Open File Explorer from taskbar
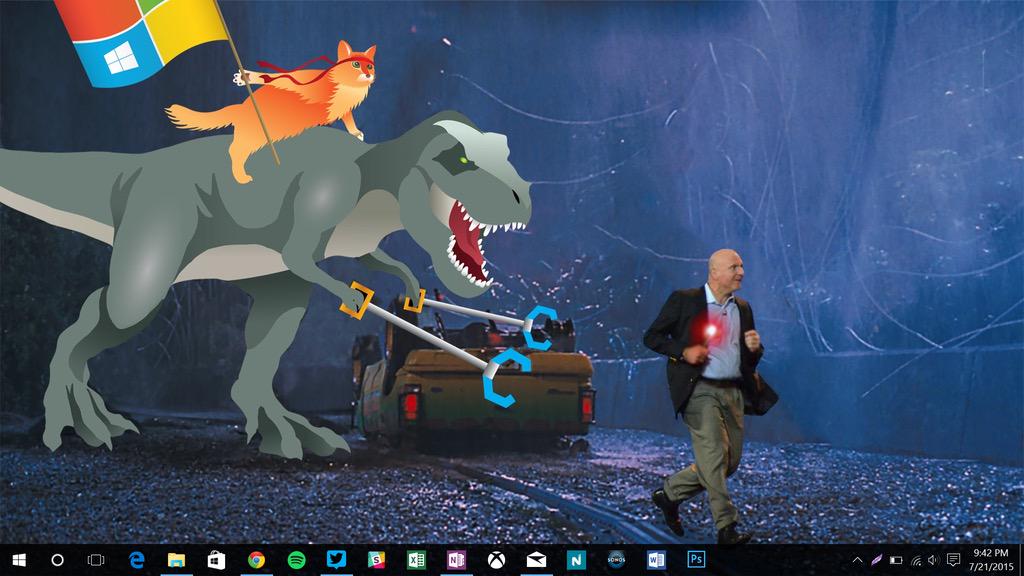The width and height of the screenshot is (1024, 576). point(176,560)
